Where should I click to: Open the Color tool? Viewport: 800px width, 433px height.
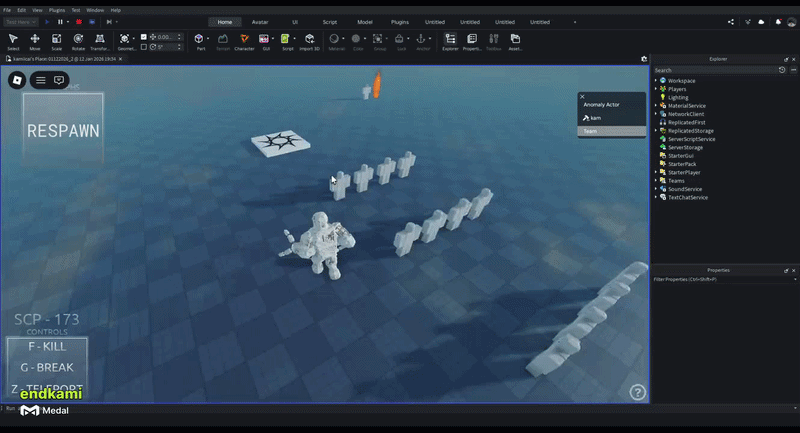pos(357,41)
